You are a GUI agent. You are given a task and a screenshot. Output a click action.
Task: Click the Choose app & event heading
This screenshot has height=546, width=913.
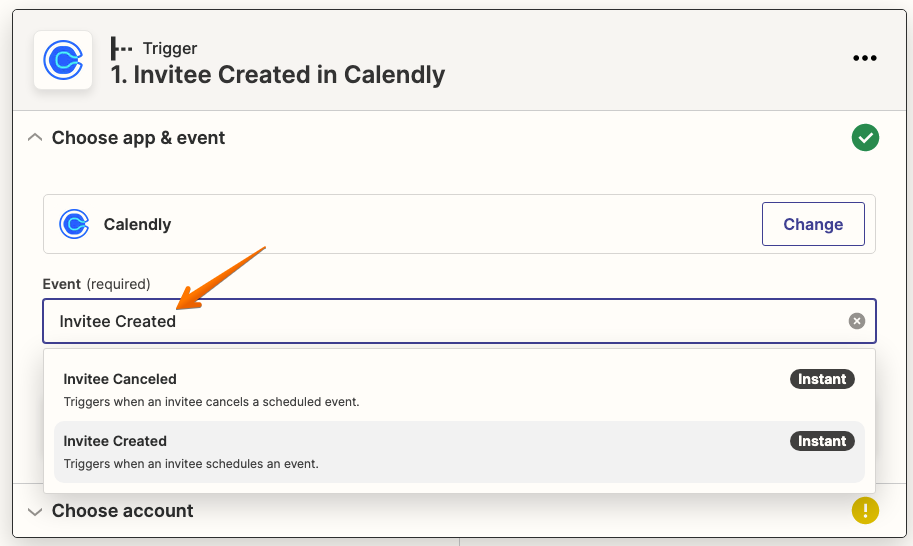[138, 138]
